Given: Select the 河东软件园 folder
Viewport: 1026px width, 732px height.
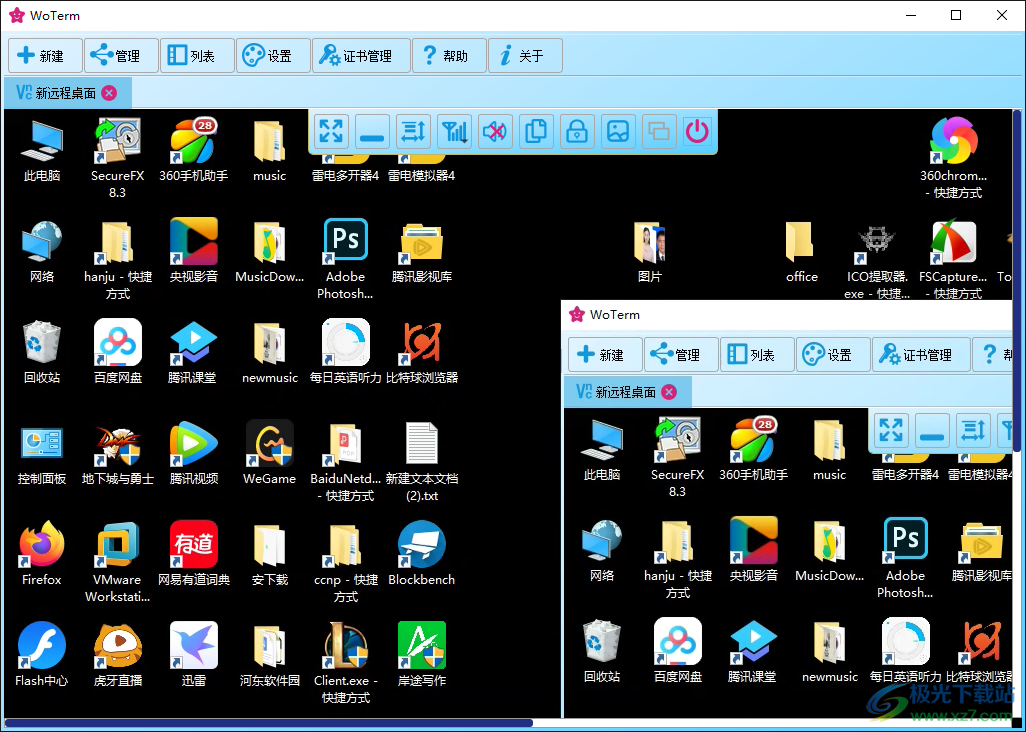Looking at the screenshot, I should (x=270, y=654).
